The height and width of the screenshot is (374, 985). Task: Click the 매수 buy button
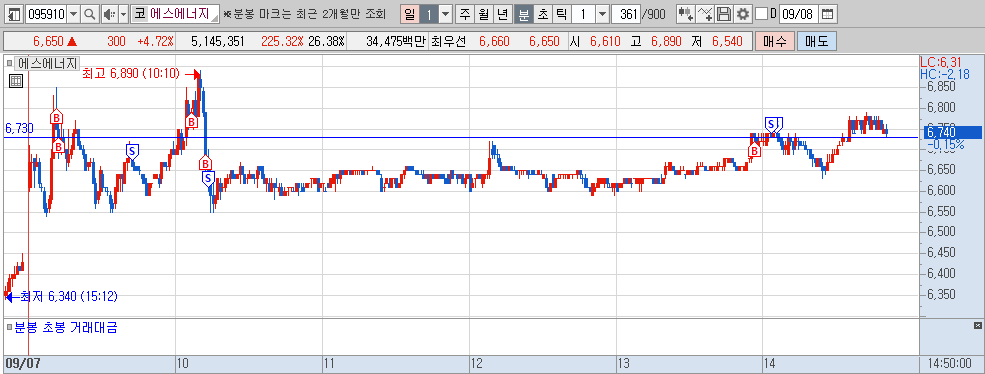pyautogui.click(x=775, y=42)
